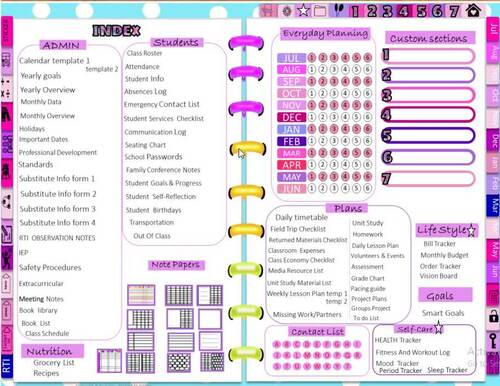Click the AUG month label
Viewport: 500px width, 386px height.
pos(291,70)
